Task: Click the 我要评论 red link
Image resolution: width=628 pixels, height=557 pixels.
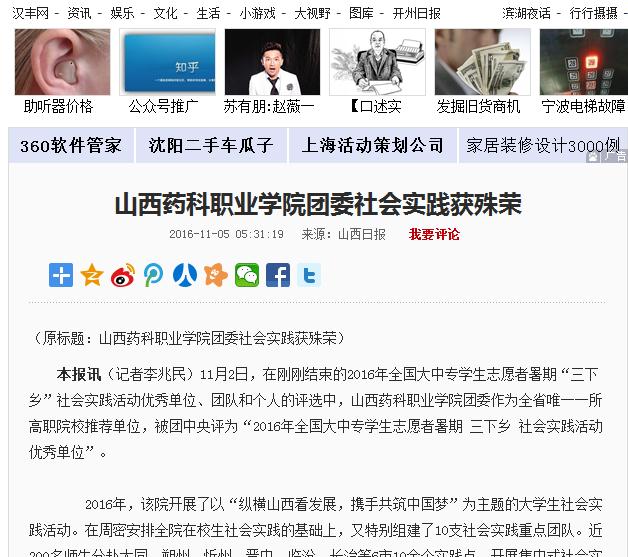Action: tap(434, 234)
